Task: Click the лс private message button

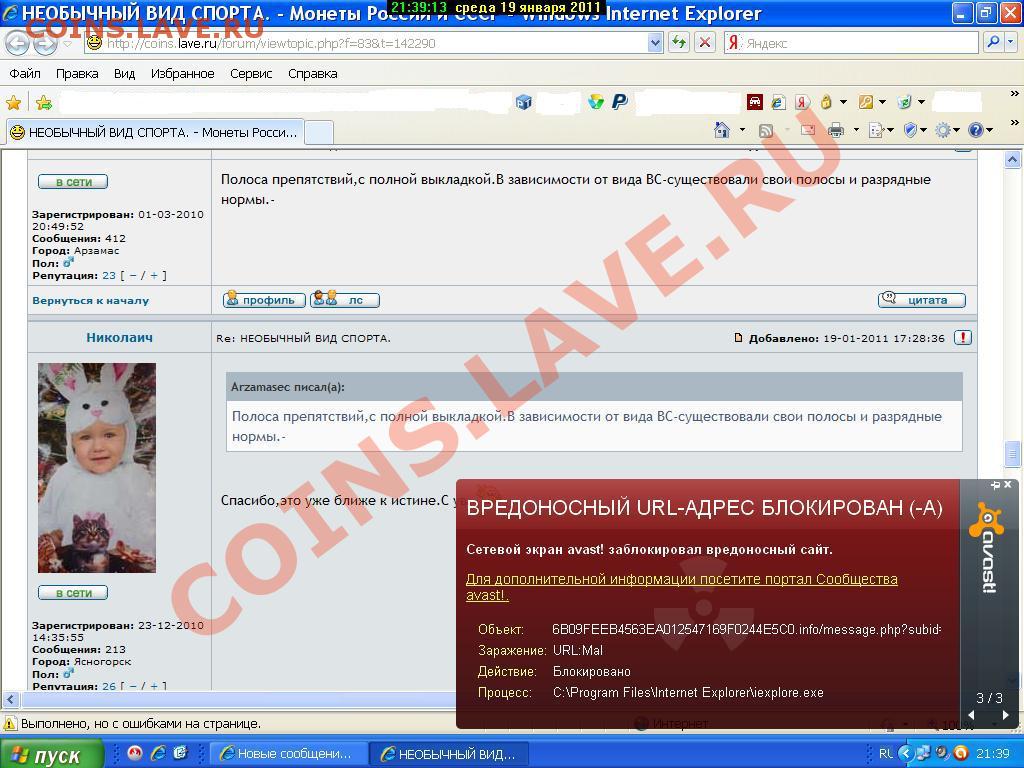Action: tap(345, 300)
